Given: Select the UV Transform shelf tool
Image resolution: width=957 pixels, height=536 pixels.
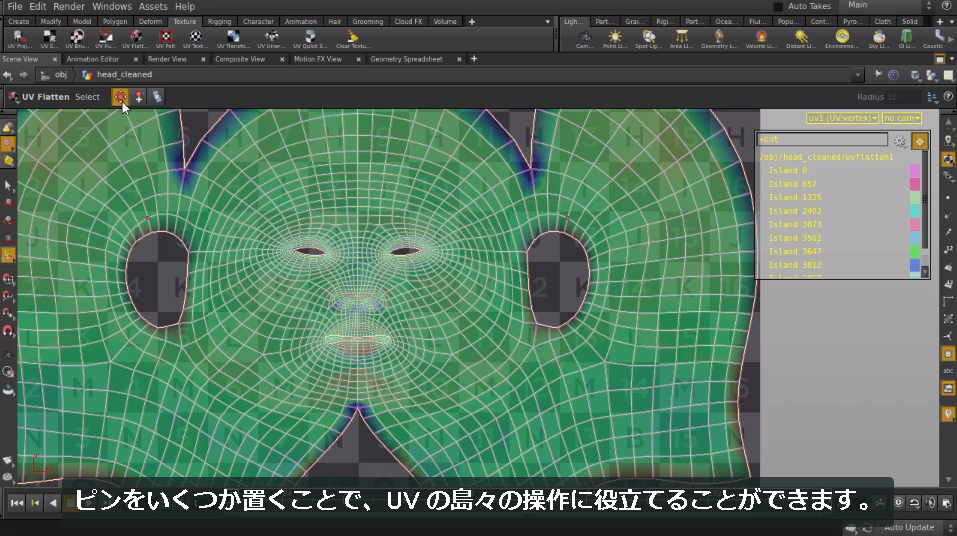Looking at the screenshot, I should [x=233, y=39].
